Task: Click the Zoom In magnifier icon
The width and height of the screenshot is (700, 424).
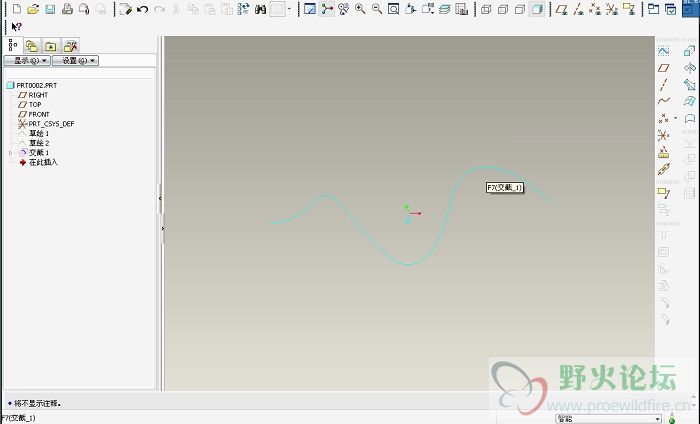Action: (x=360, y=9)
